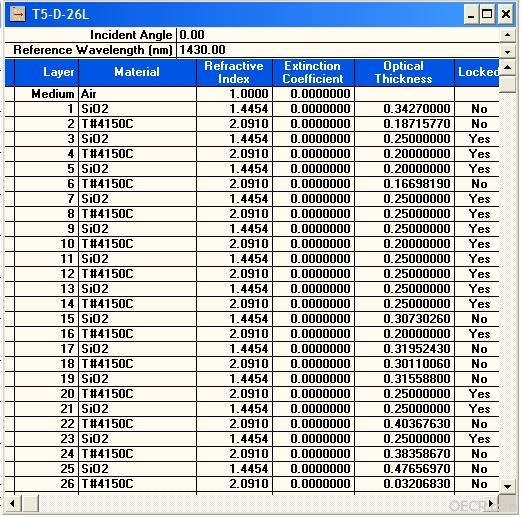Select the Locked column header
This screenshot has width=522, height=517.
(x=477, y=72)
